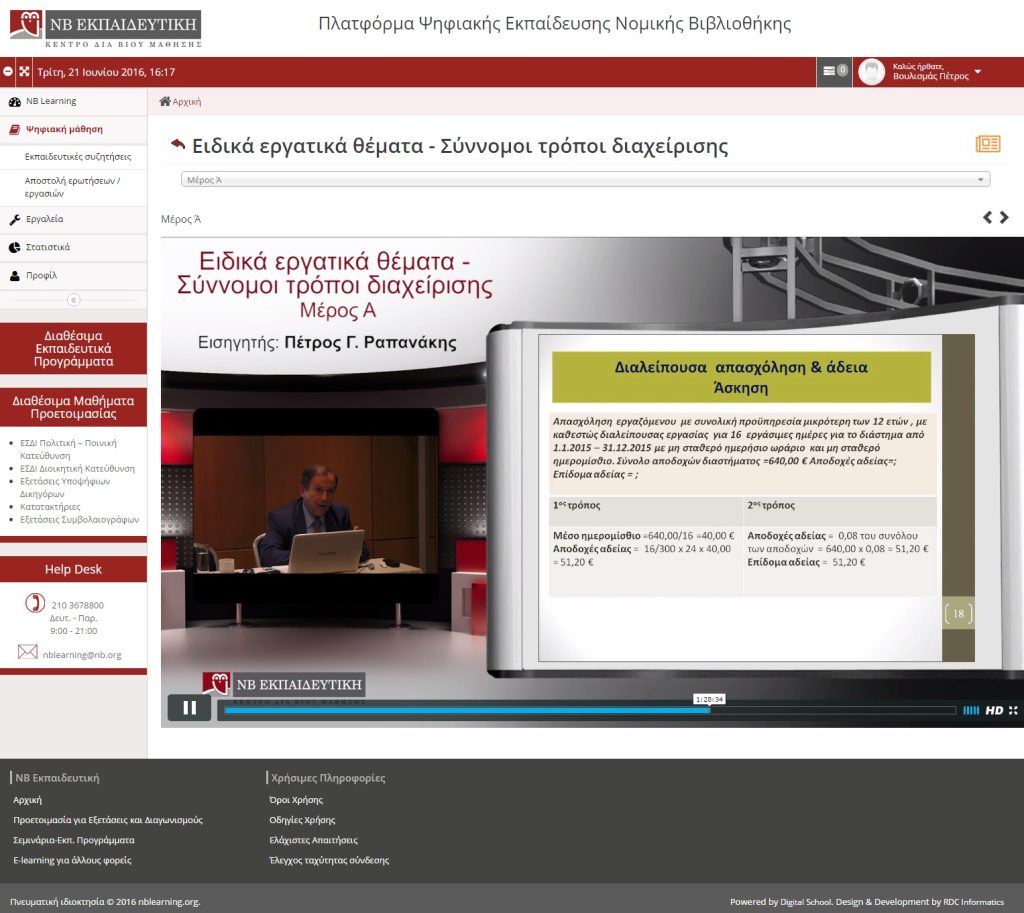Open E-learning για άλλους φορείς footer link

click(x=72, y=860)
